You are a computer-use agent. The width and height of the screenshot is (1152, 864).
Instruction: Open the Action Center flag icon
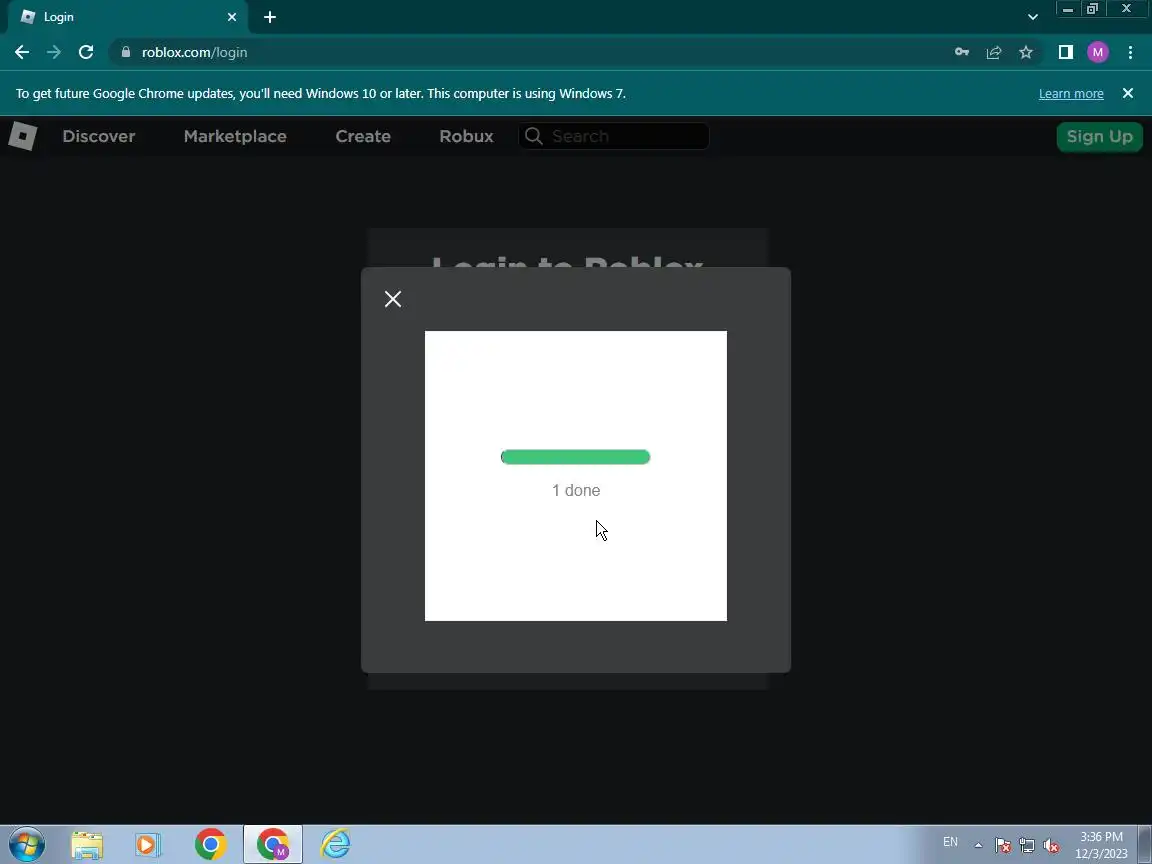(x=1003, y=845)
